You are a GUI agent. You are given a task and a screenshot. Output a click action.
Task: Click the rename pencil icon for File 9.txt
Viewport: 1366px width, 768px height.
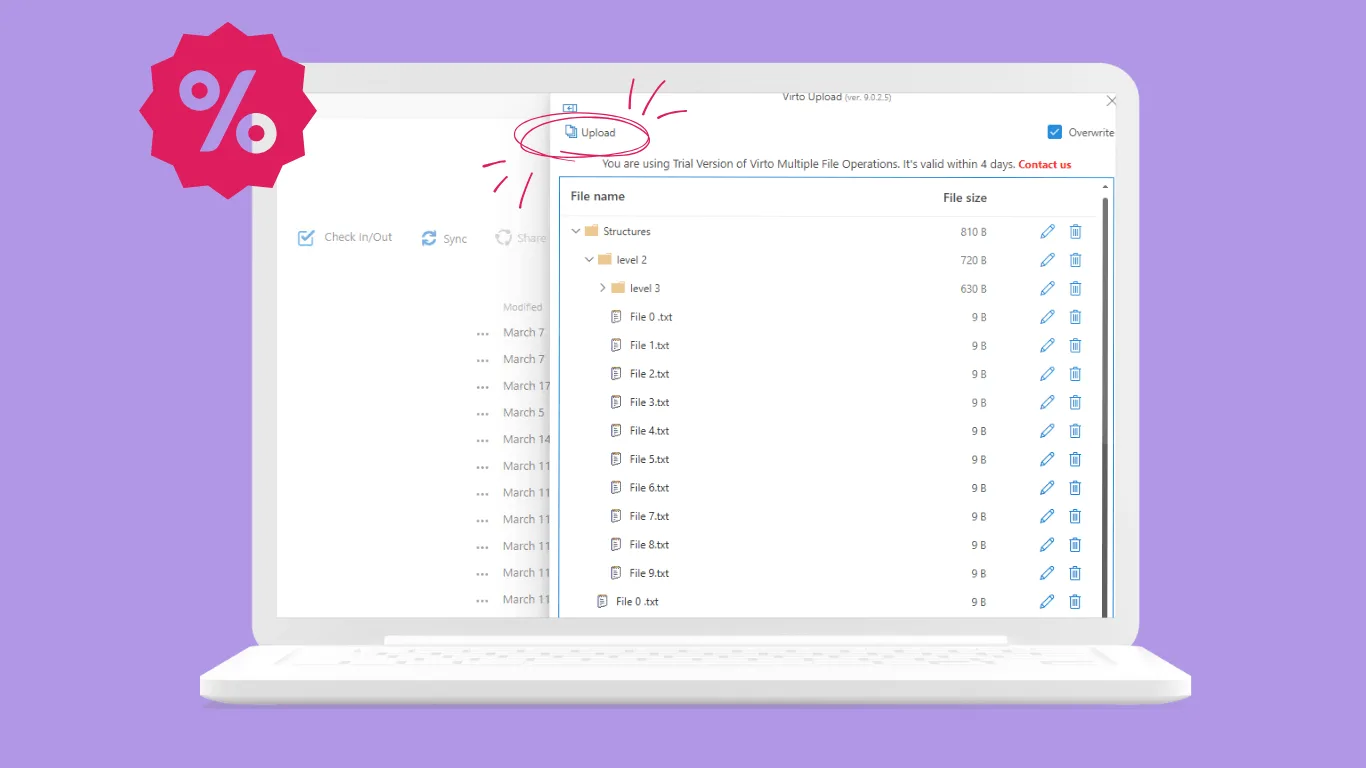tap(1047, 573)
